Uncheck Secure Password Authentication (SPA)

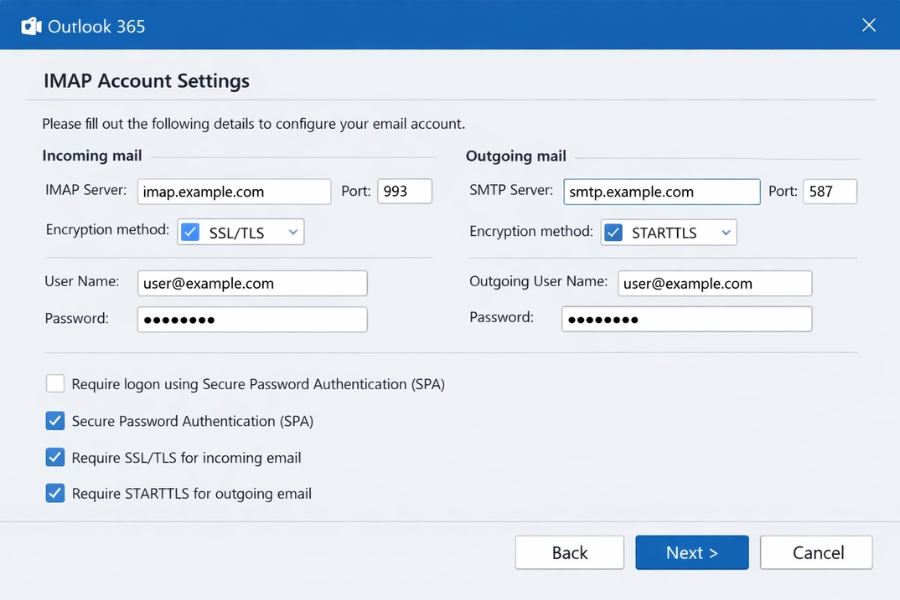coord(55,420)
